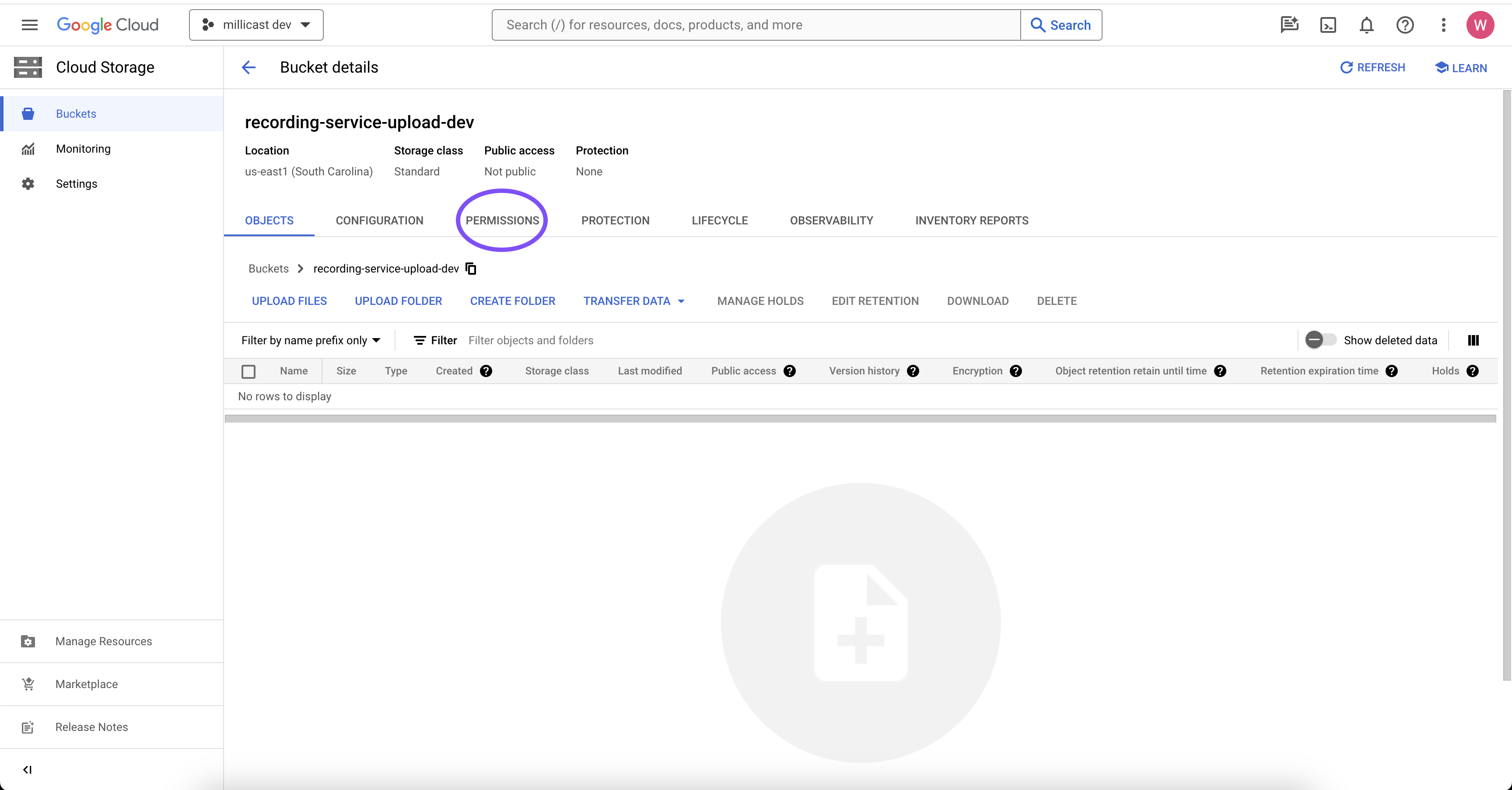1512x790 pixels.
Task: Click the help question mark icon
Action: (x=1404, y=24)
